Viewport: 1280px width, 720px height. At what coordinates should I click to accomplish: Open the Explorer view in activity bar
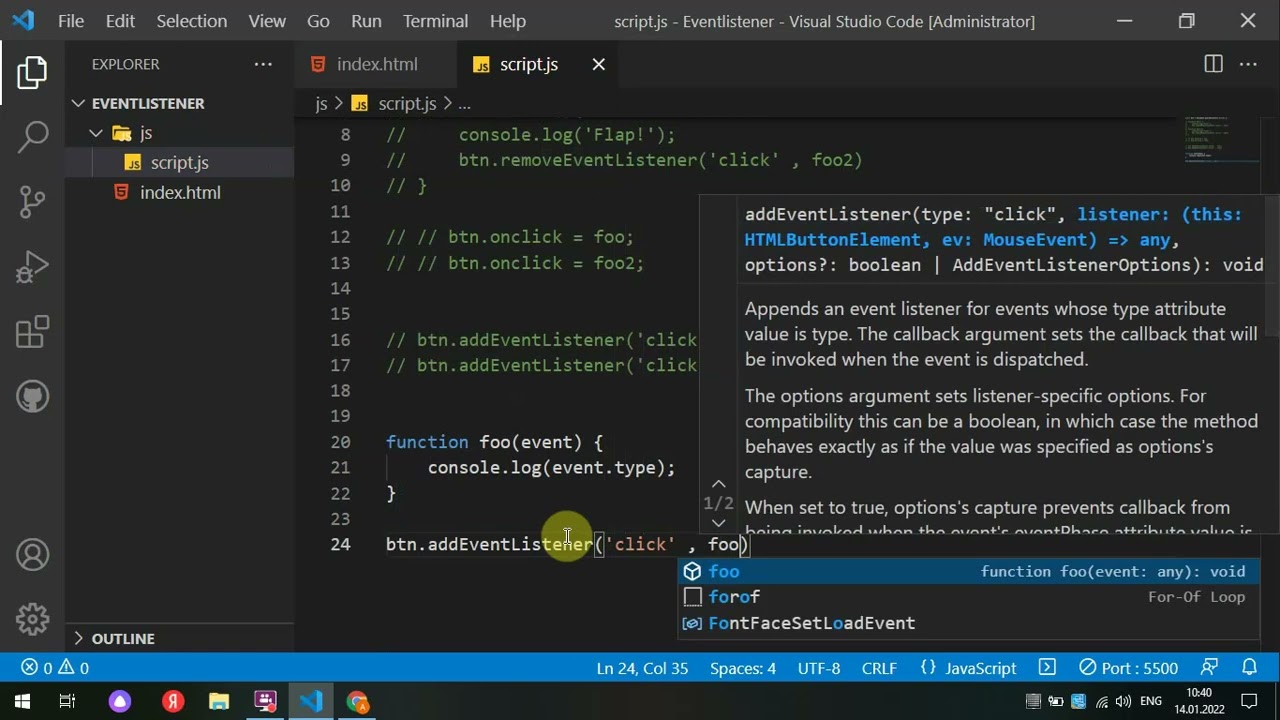32,72
